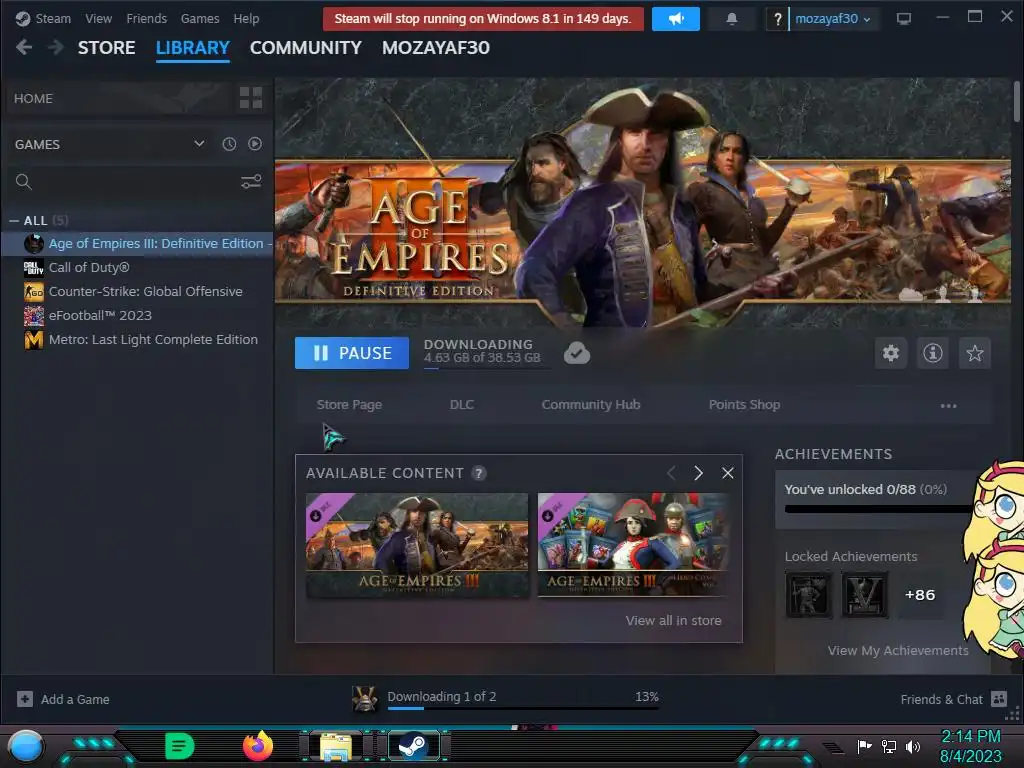Open the Help menu
The width and height of the screenshot is (1024, 768).
coord(246,18)
